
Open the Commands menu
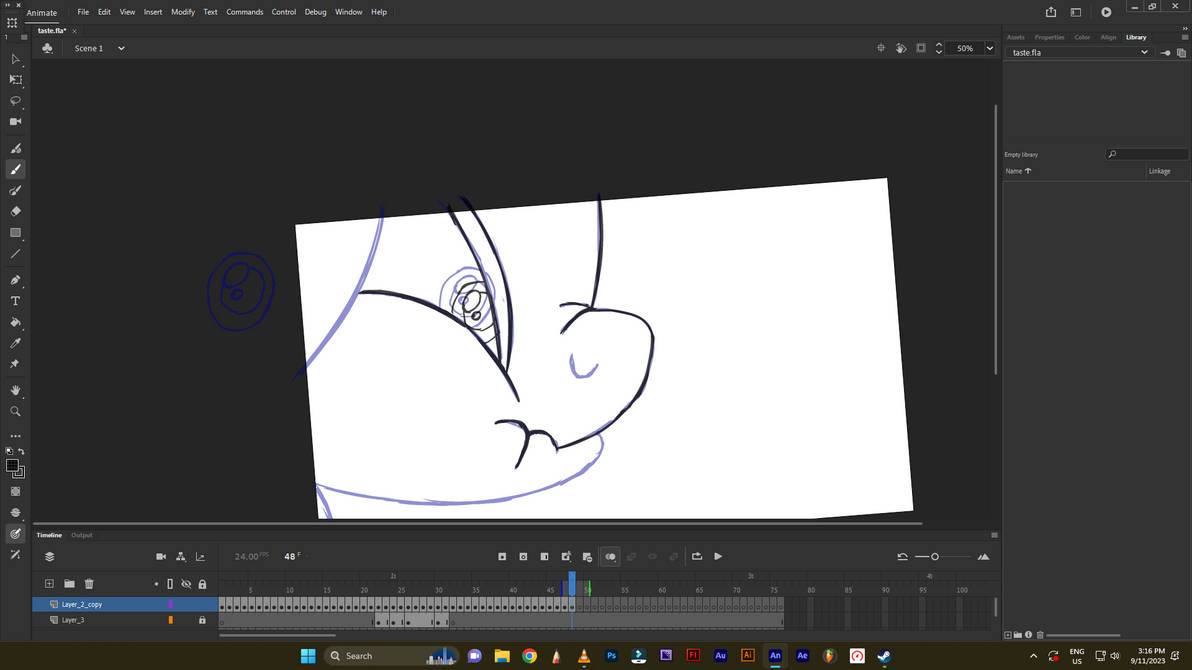[245, 12]
